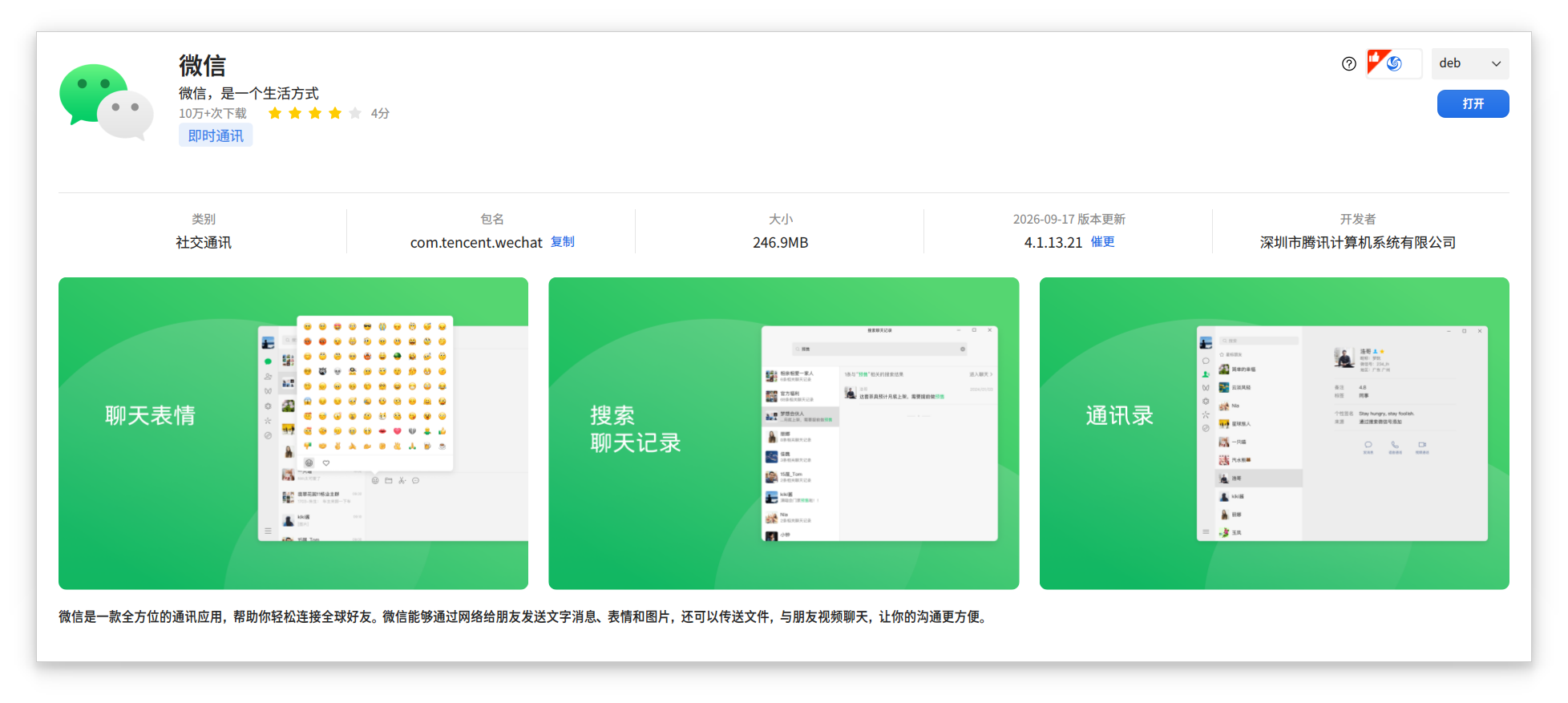The height and width of the screenshot is (703, 1568).
Task: Click the 2026-09-17 版本更新 label
Action: [x=1069, y=220]
